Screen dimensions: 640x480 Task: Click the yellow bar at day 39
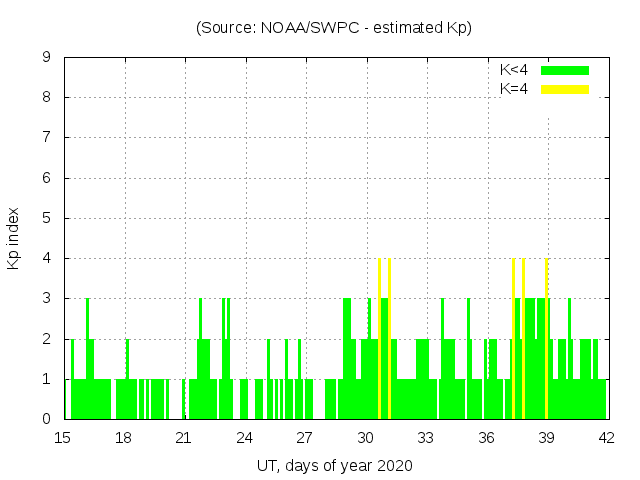pyautogui.click(x=546, y=340)
